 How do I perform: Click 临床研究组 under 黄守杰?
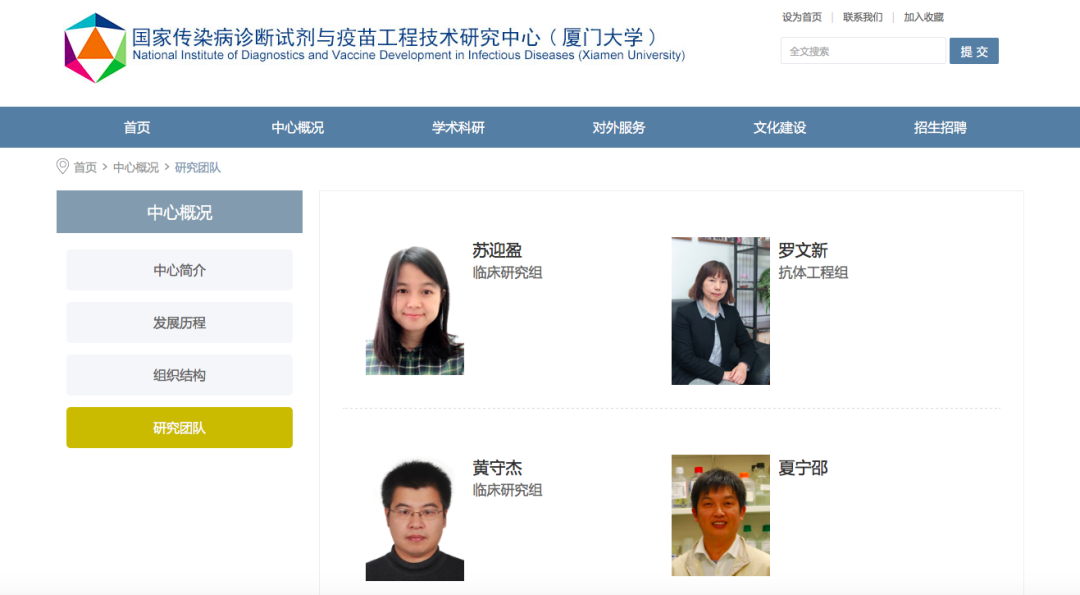508,490
